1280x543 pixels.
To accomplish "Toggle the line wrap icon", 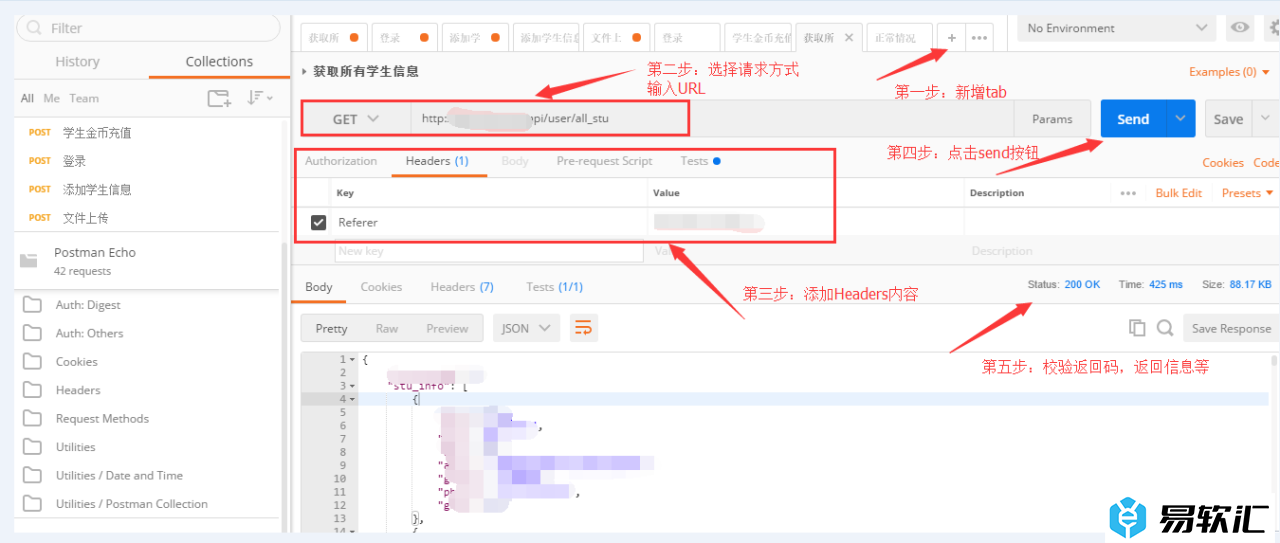I will click(583, 328).
